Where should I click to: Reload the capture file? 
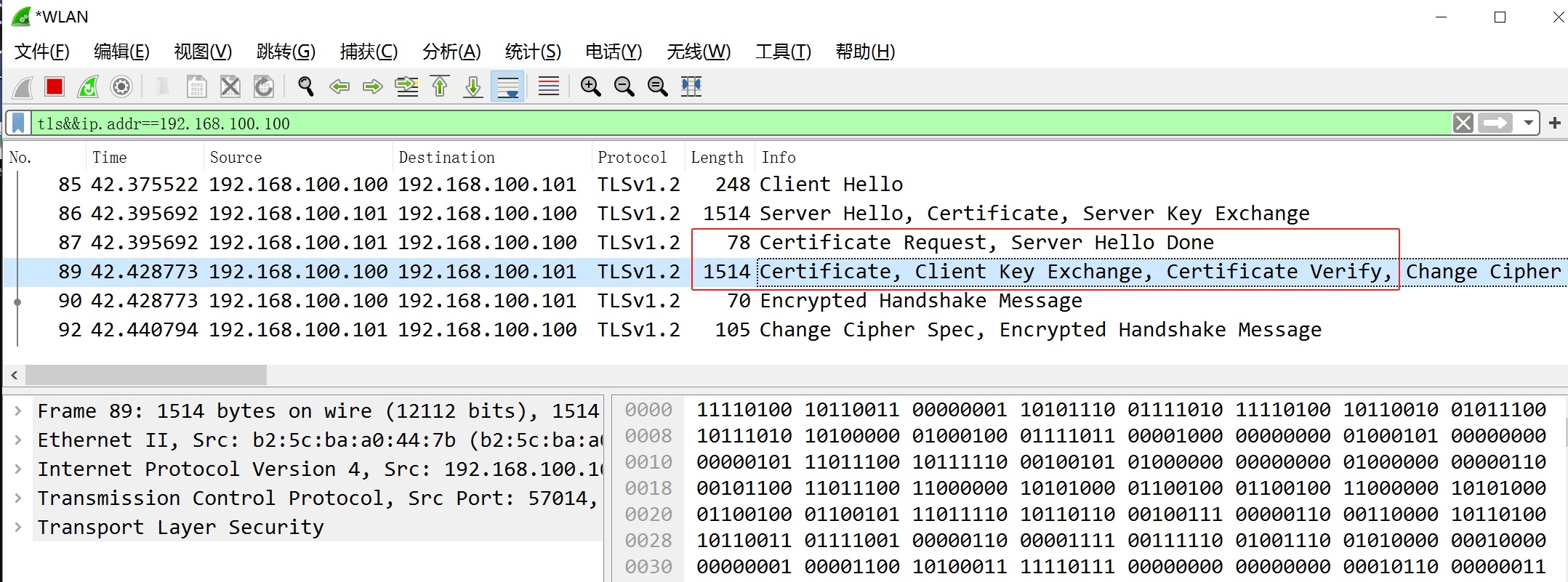(x=264, y=87)
